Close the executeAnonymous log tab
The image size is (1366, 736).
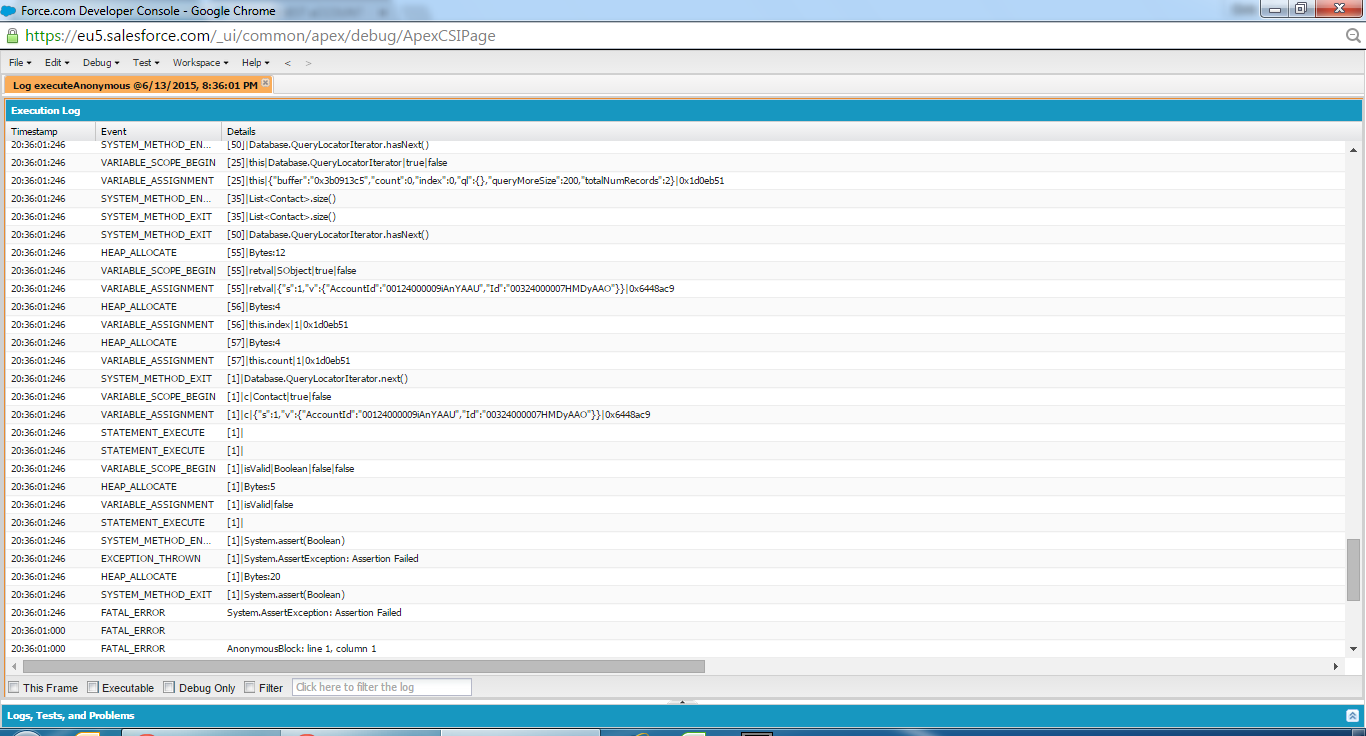266,82
